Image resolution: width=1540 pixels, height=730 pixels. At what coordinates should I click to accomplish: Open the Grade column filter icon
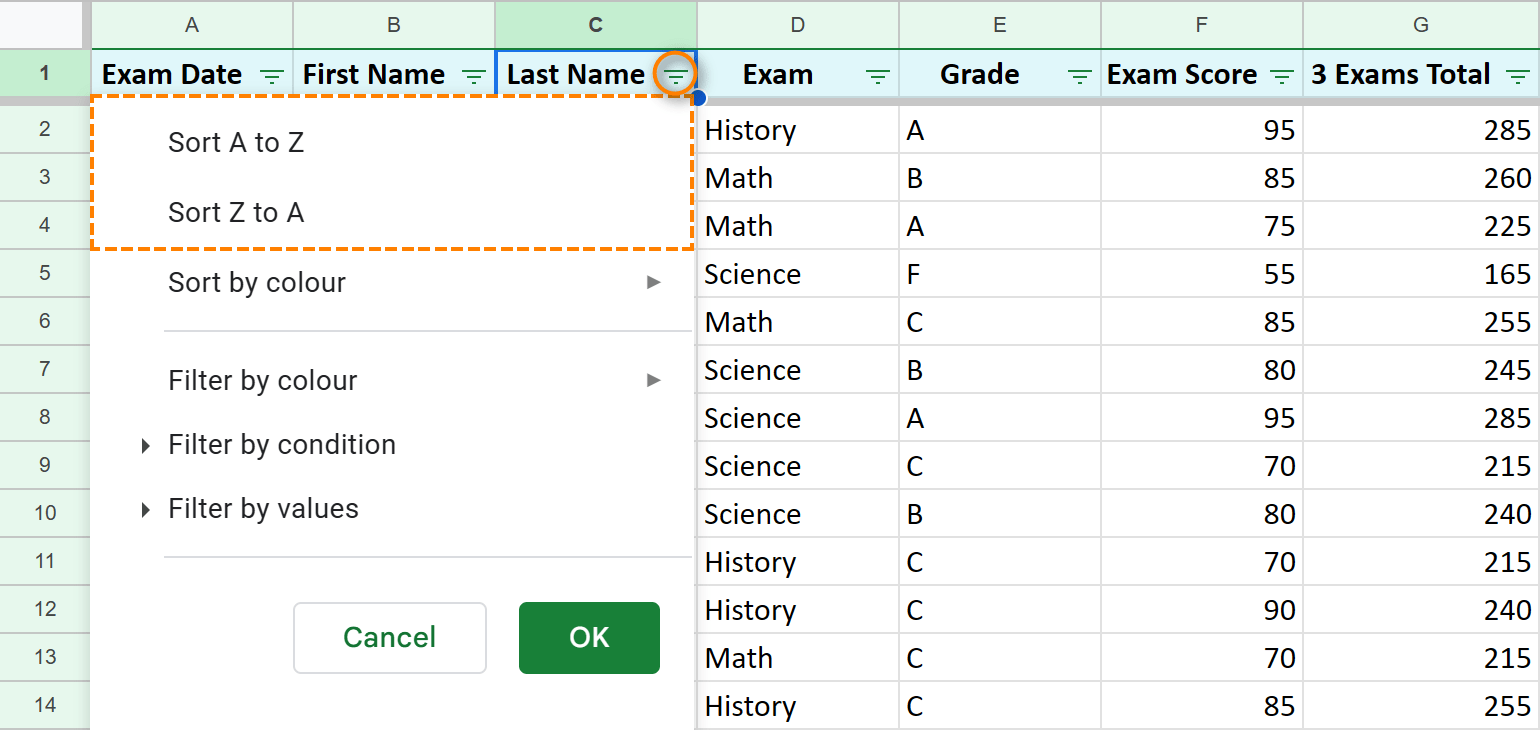(x=1079, y=74)
